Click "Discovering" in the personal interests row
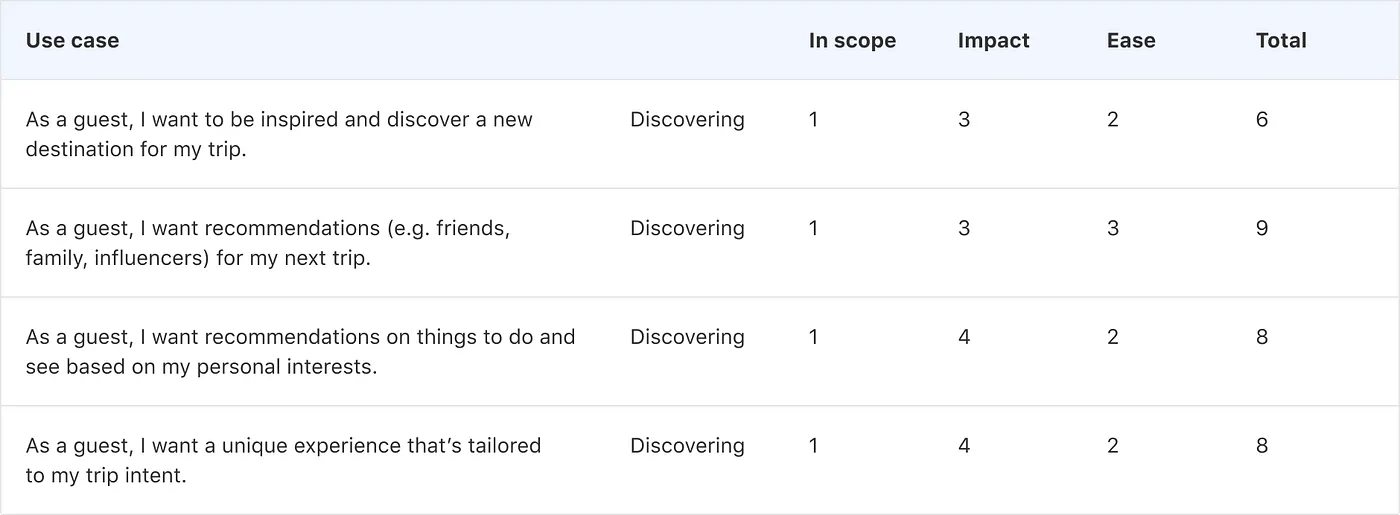Viewport: 1400px width, 515px height. 687,337
